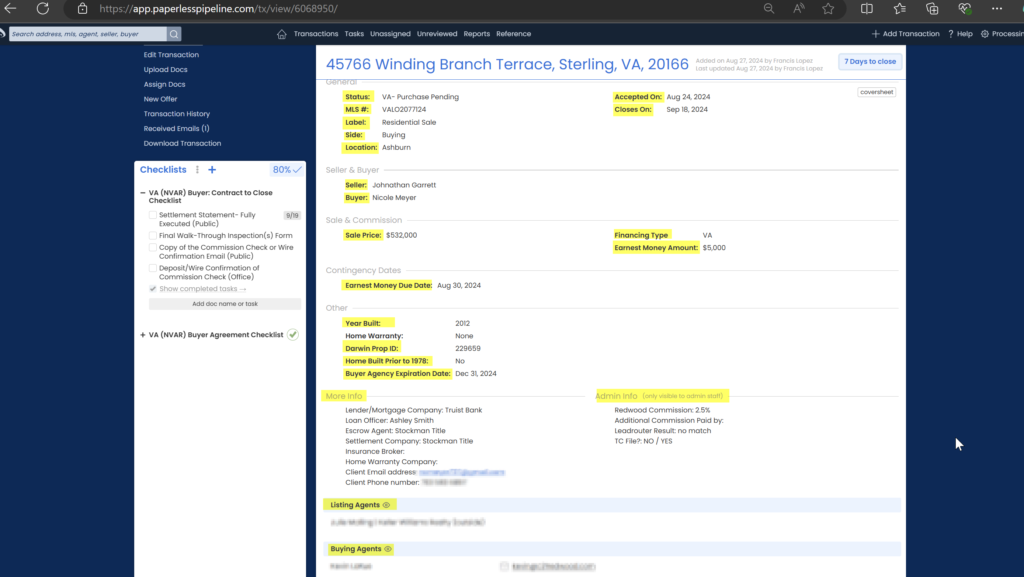Open the coversheet button
1024x577 pixels.
pos(876,92)
